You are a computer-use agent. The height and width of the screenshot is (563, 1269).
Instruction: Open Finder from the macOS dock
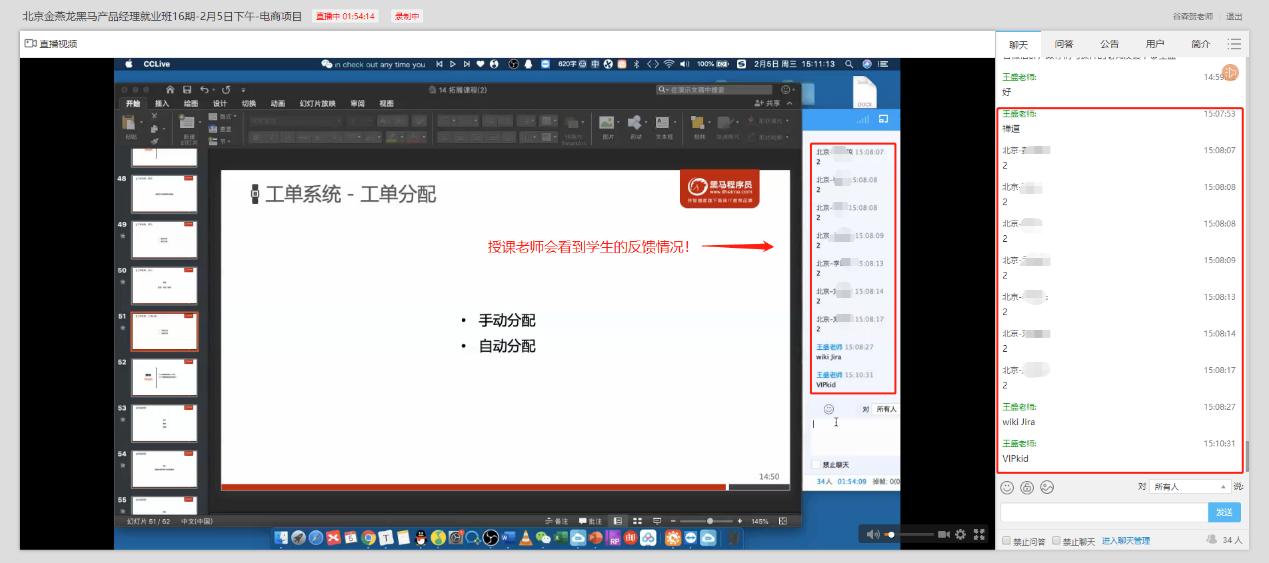(x=281, y=538)
